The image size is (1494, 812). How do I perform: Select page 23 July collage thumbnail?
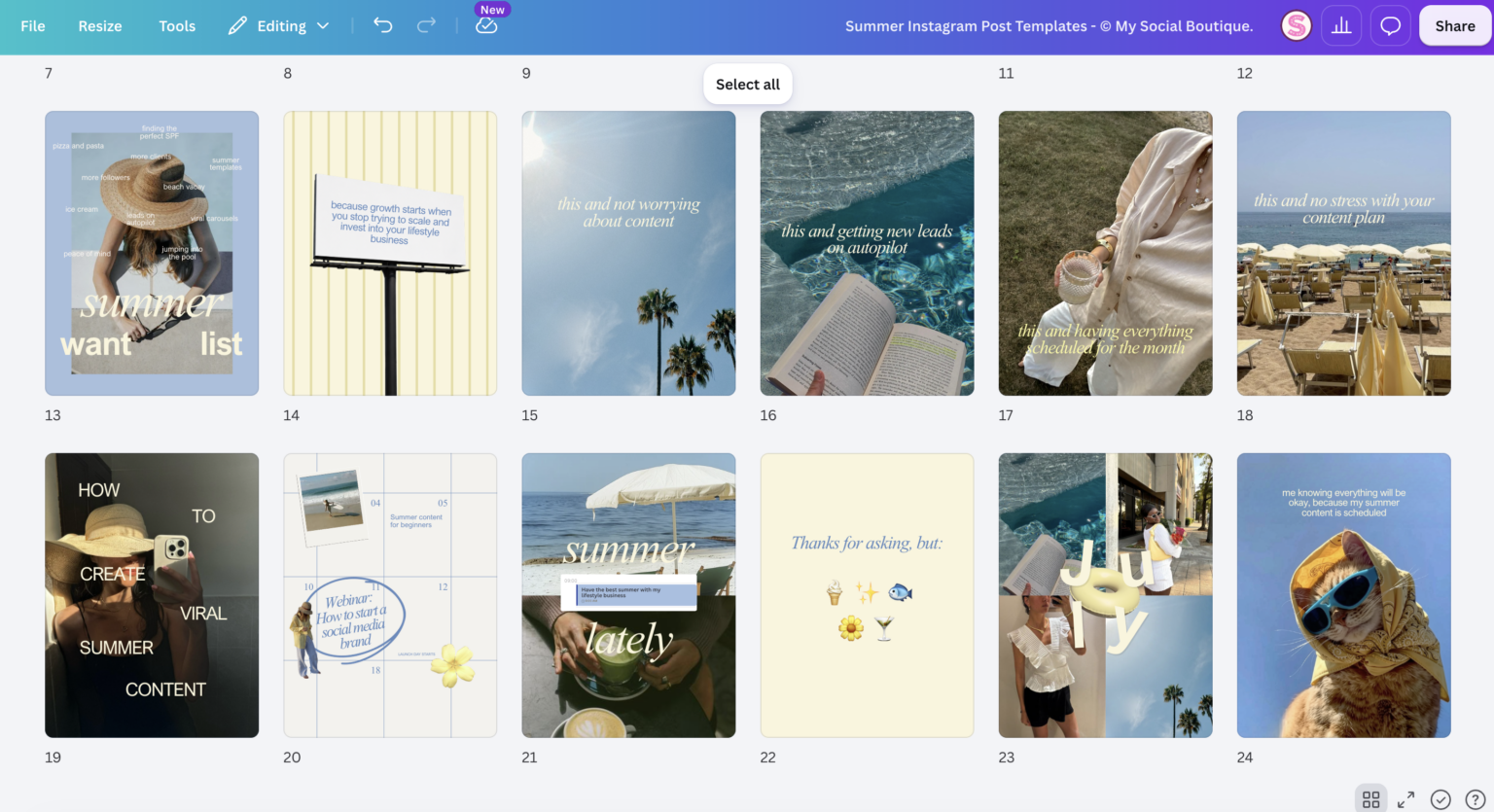point(1105,595)
